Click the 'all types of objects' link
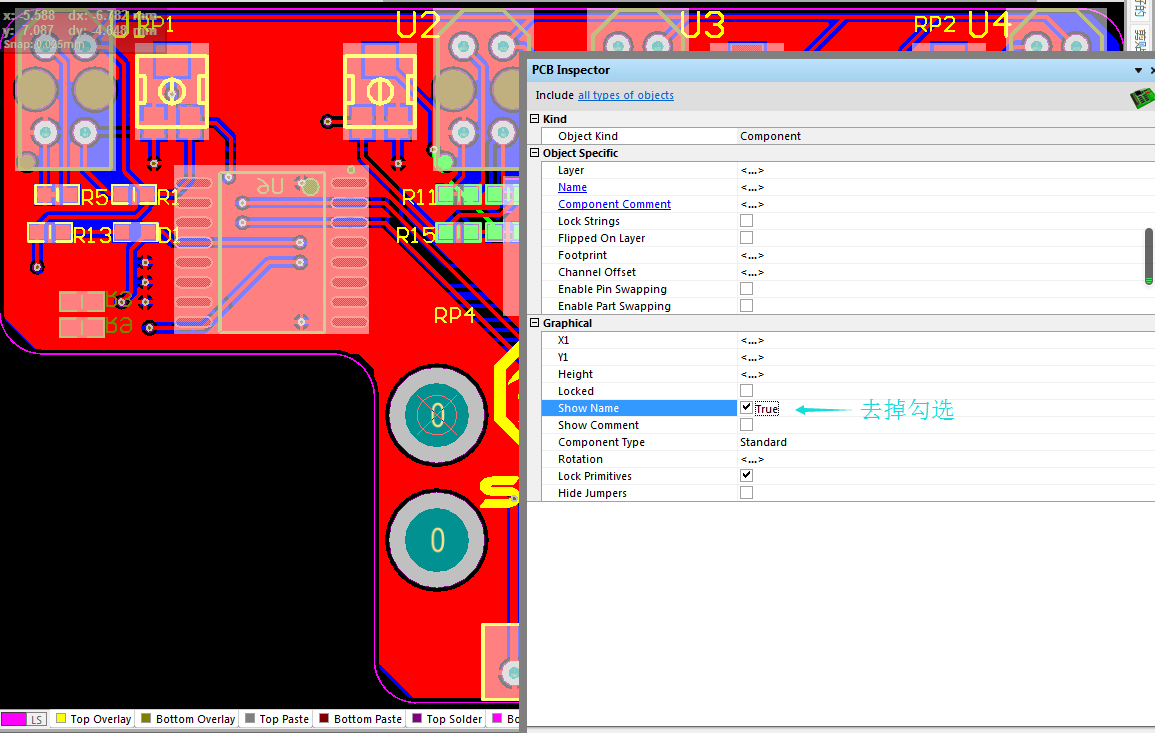 (x=625, y=95)
